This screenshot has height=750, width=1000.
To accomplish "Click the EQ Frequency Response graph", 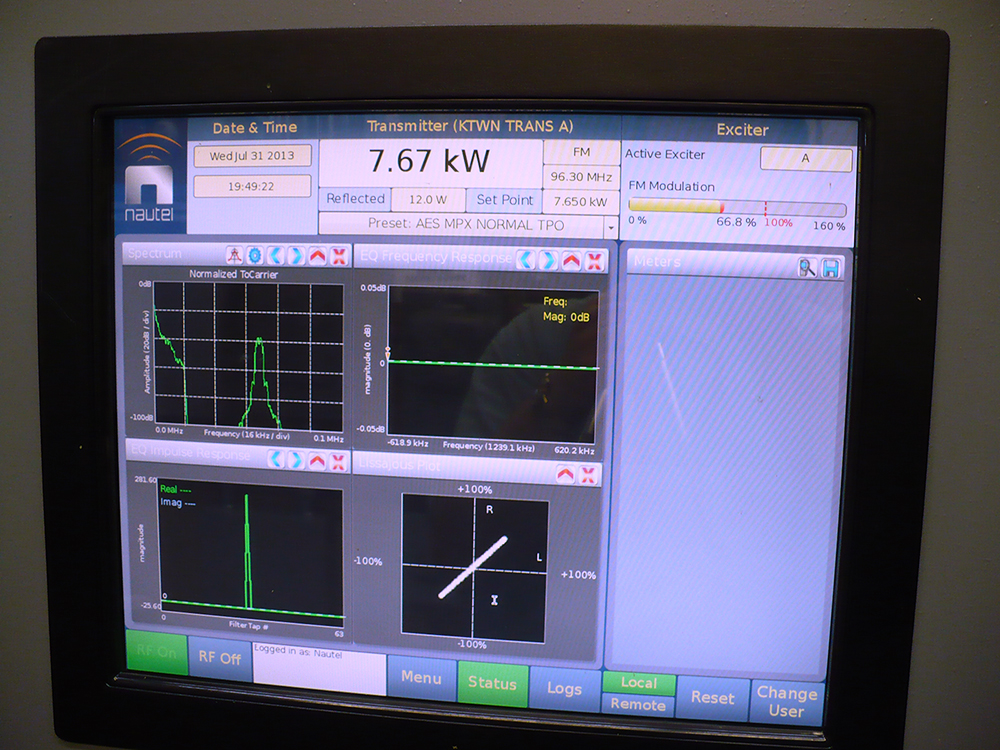I will point(493,364).
